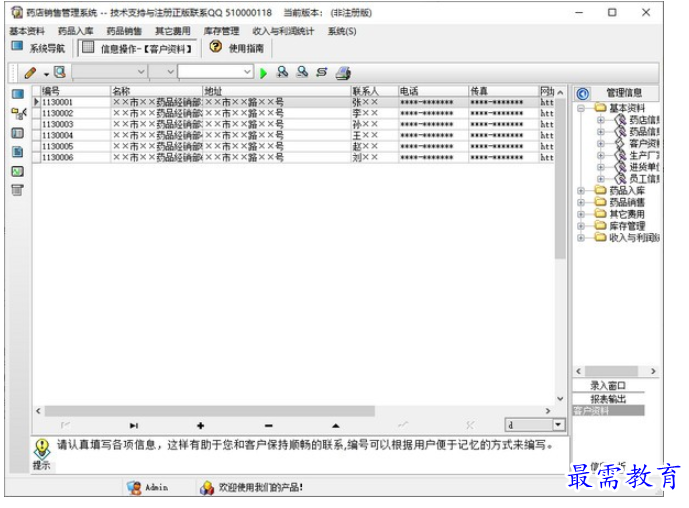Image resolution: width=689 pixels, height=508 pixels.
Task: Click the application icon in title bar
Action: point(17,13)
